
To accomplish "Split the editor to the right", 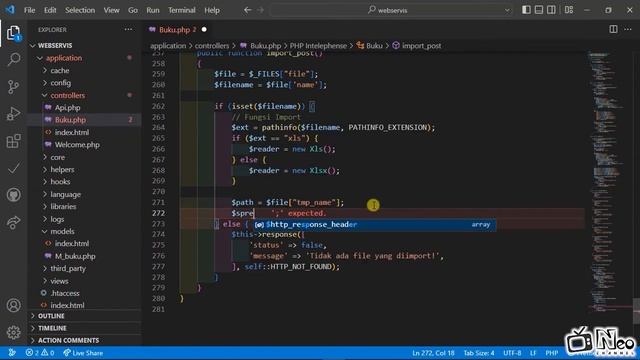I will [613, 29].
